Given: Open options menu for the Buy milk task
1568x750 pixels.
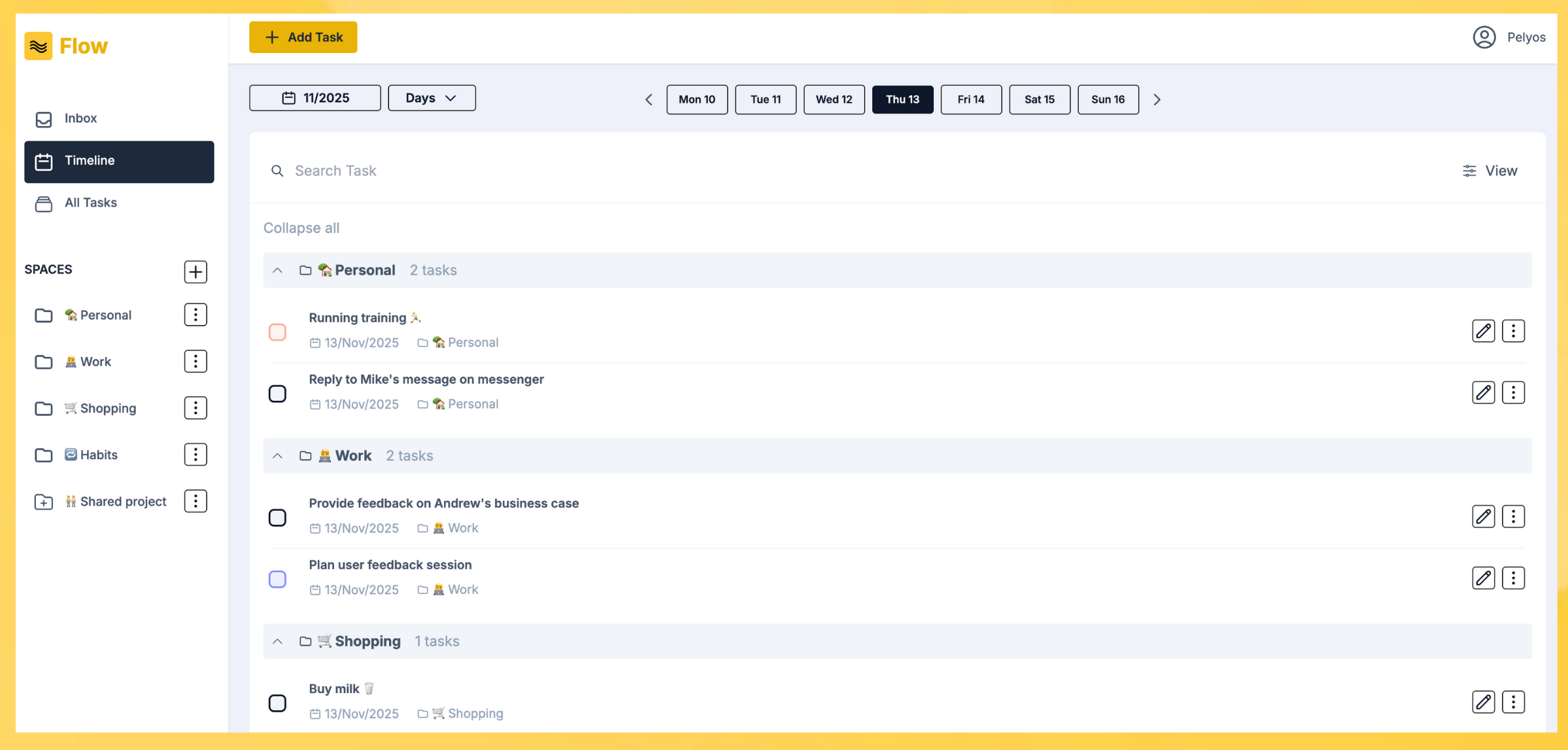Looking at the screenshot, I should [x=1514, y=702].
